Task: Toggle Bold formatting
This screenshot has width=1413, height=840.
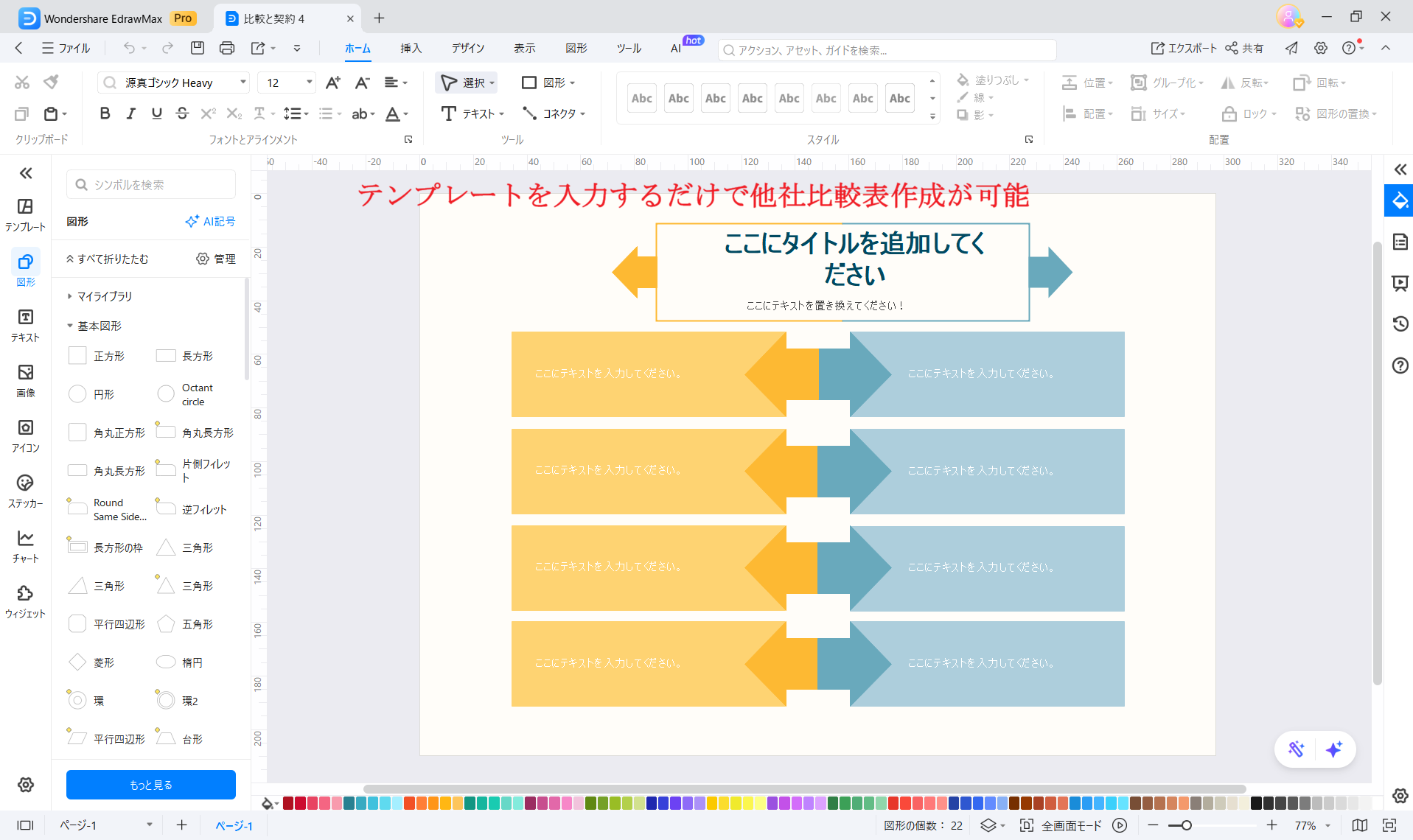Action: click(105, 113)
